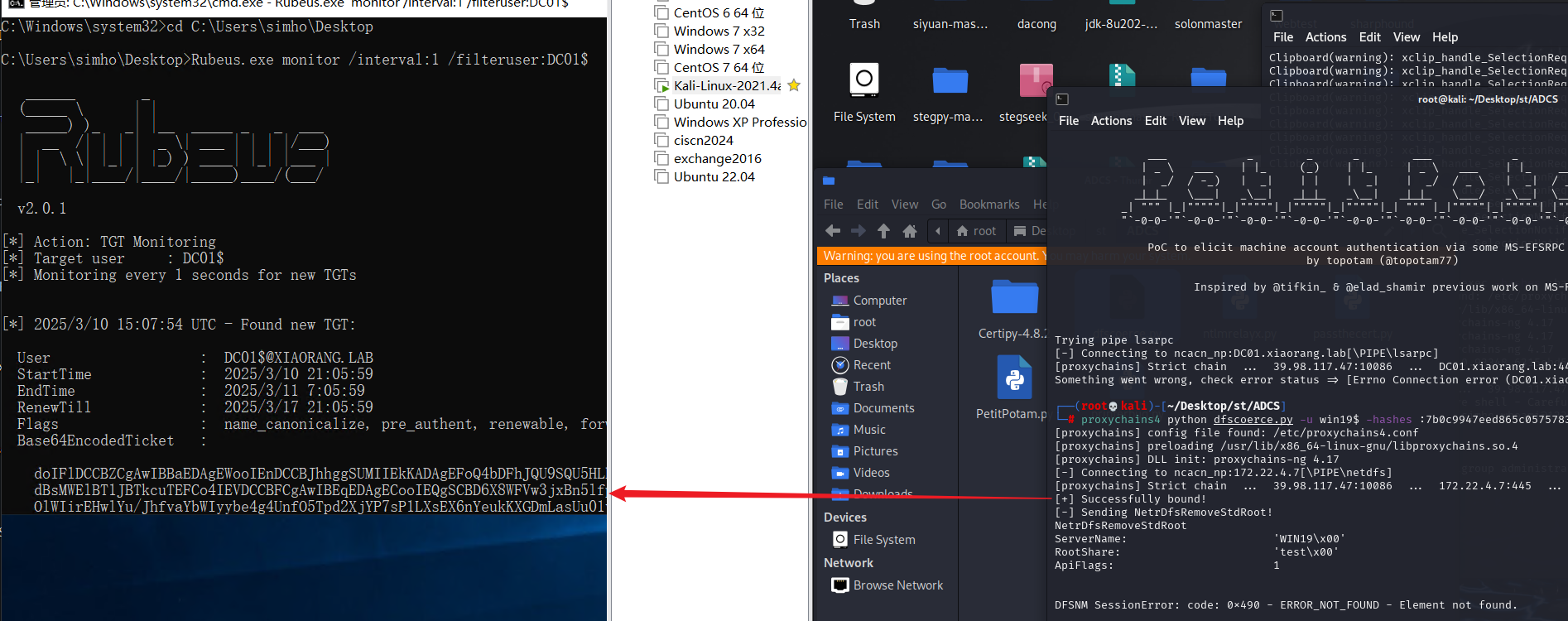The image size is (1568, 621).
Task: Open the Certipy-4.8.2 folder icon
Action: point(1014,296)
